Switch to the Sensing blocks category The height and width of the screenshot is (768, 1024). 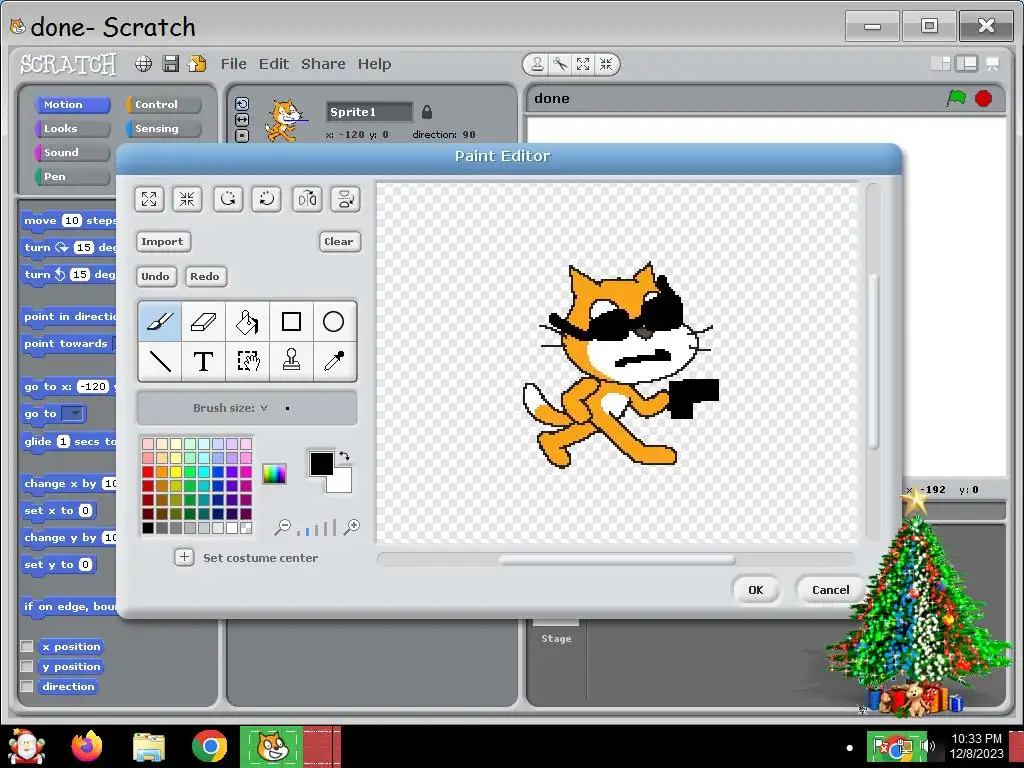pyautogui.click(x=163, y=129)
